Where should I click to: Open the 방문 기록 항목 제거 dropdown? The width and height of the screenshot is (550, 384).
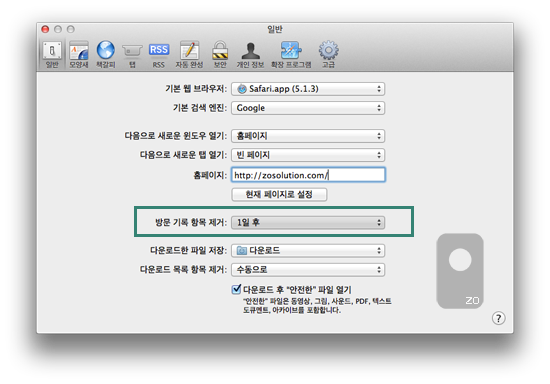click(x=308, y=222)
